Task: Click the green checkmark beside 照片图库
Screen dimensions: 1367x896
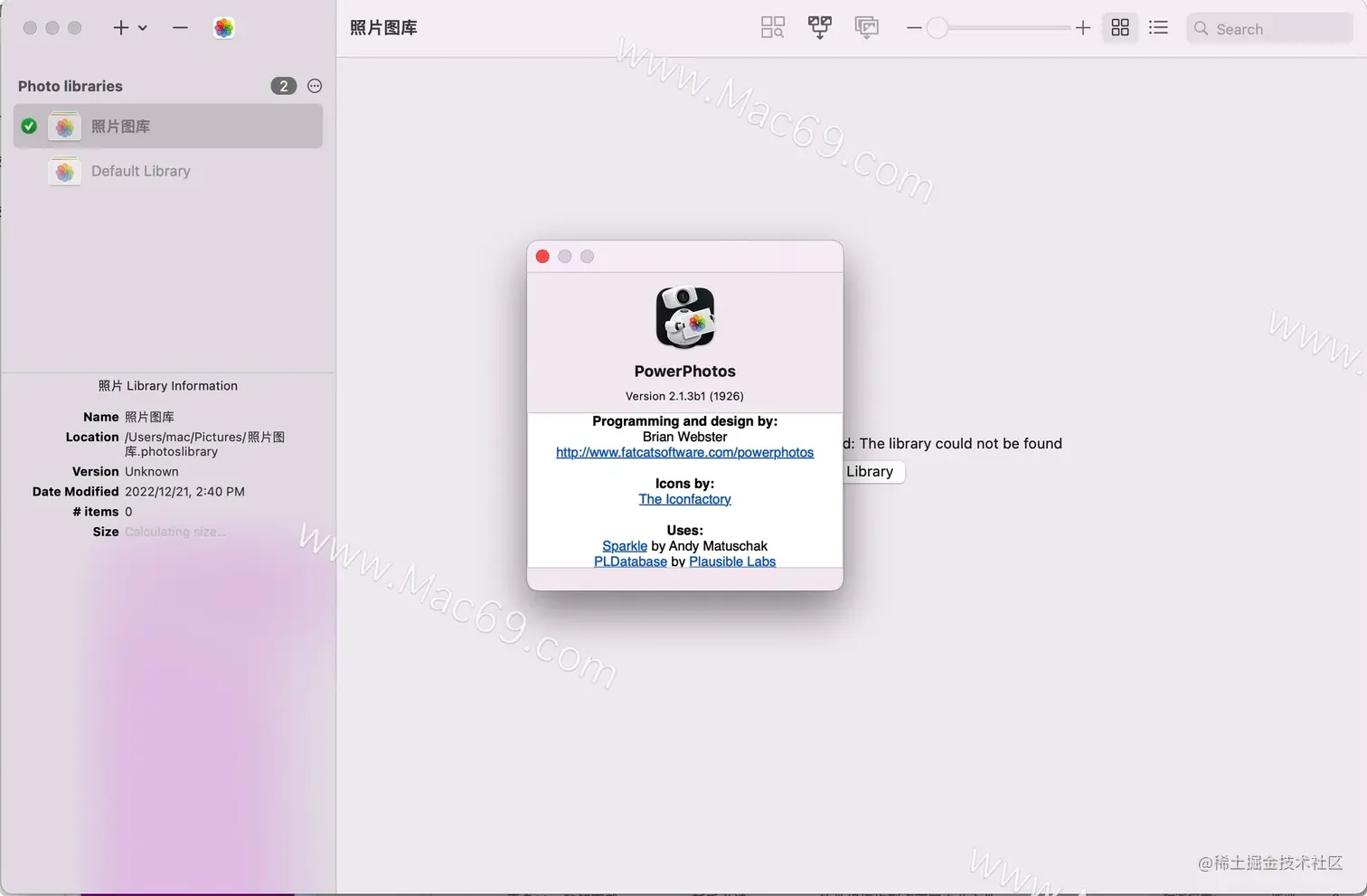Action: pos(29,127)
